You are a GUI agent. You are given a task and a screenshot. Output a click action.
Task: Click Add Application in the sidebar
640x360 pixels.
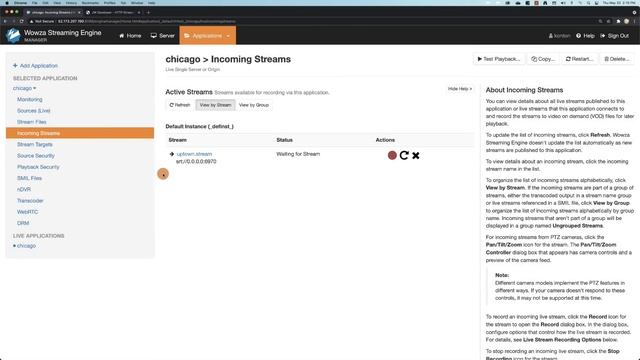pos(35,66)
